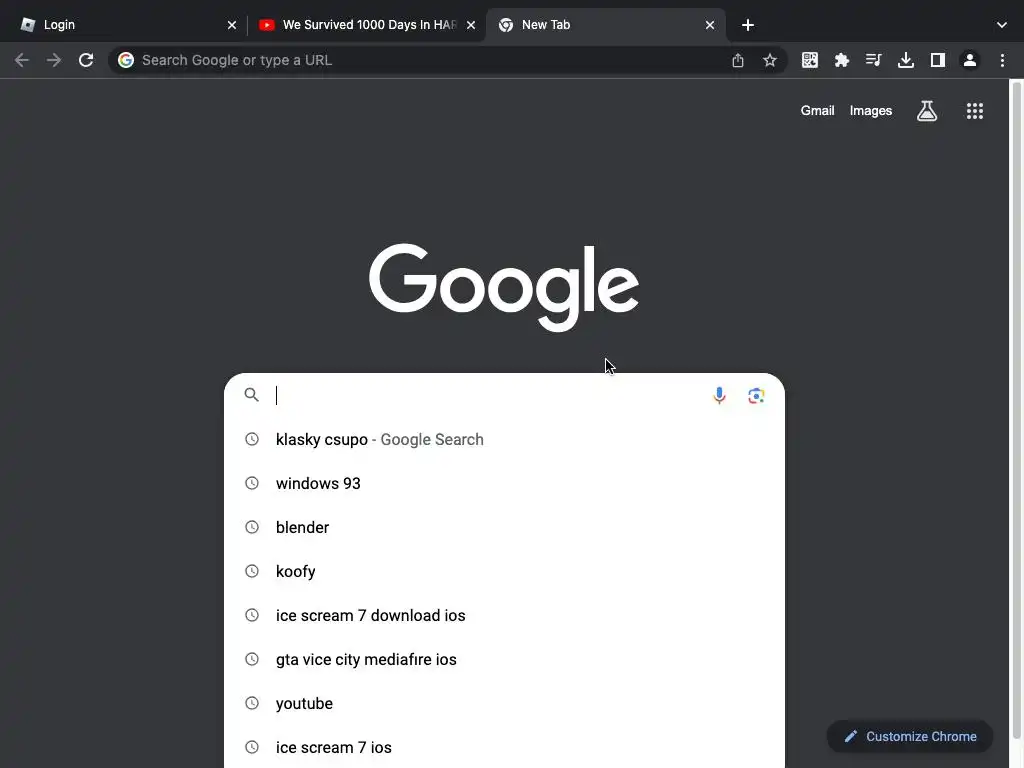Reload the current page

coord(86,60)
